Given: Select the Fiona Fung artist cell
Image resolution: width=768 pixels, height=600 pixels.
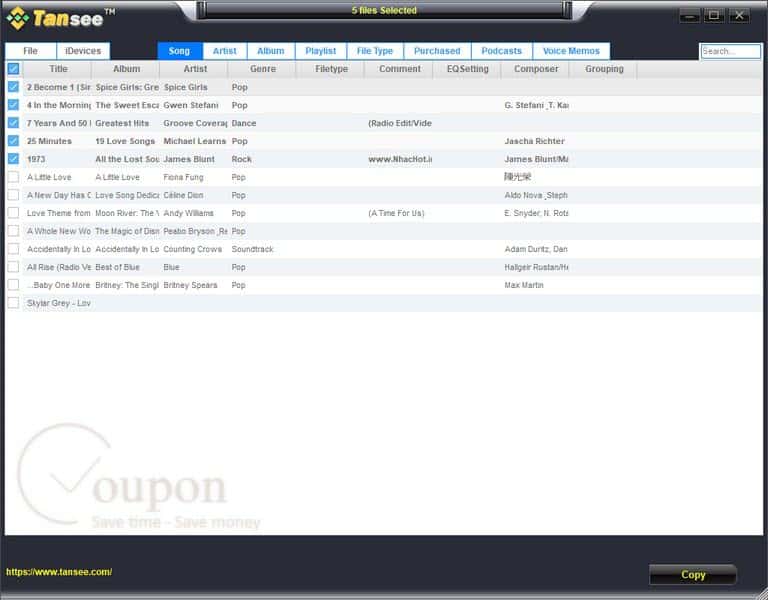Looking at the screenshot, I should (x=183, y=177).
